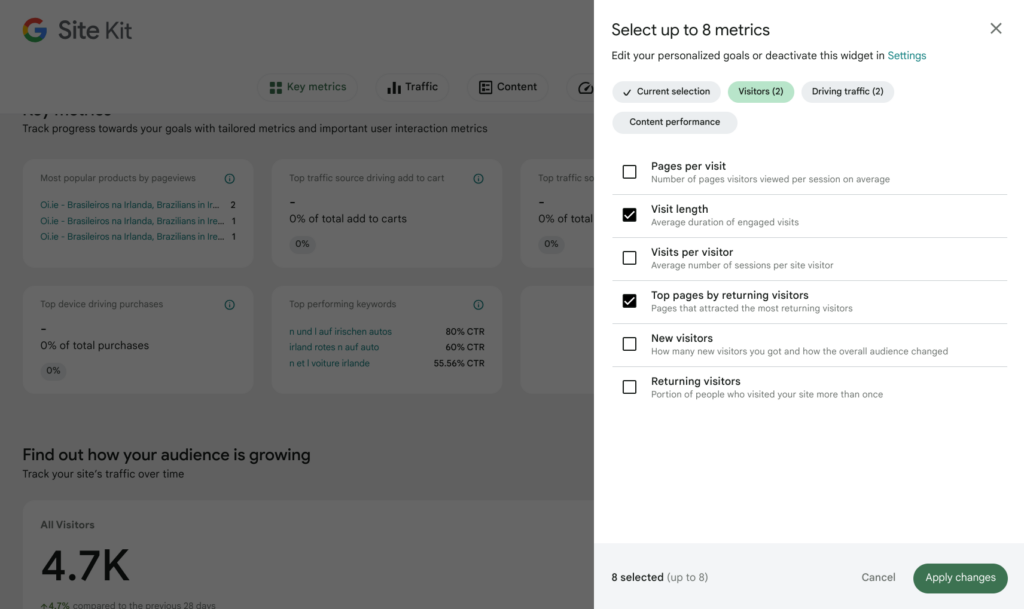Image resolution: width=1024 pixels, height=609 pixels.
Task: Open the Driving traffic (2) chip
Action: click(847, 91)
